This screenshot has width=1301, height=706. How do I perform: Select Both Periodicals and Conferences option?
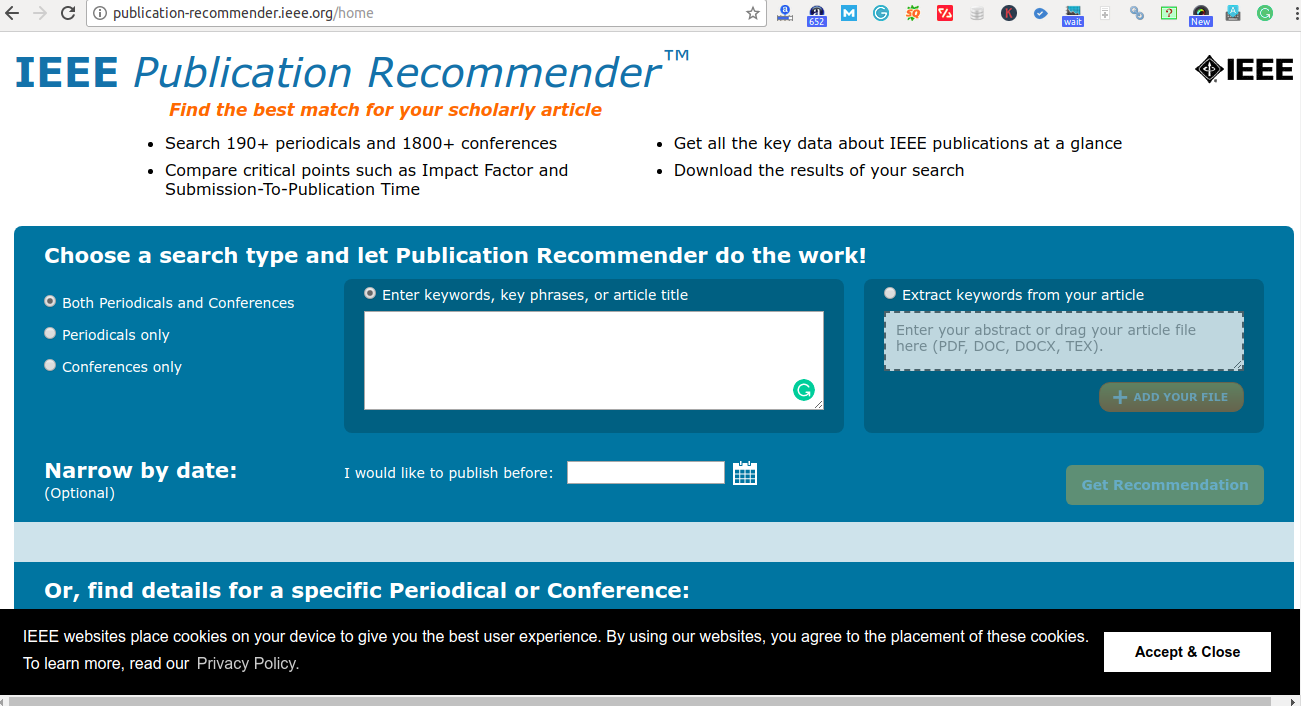[50, 301]
